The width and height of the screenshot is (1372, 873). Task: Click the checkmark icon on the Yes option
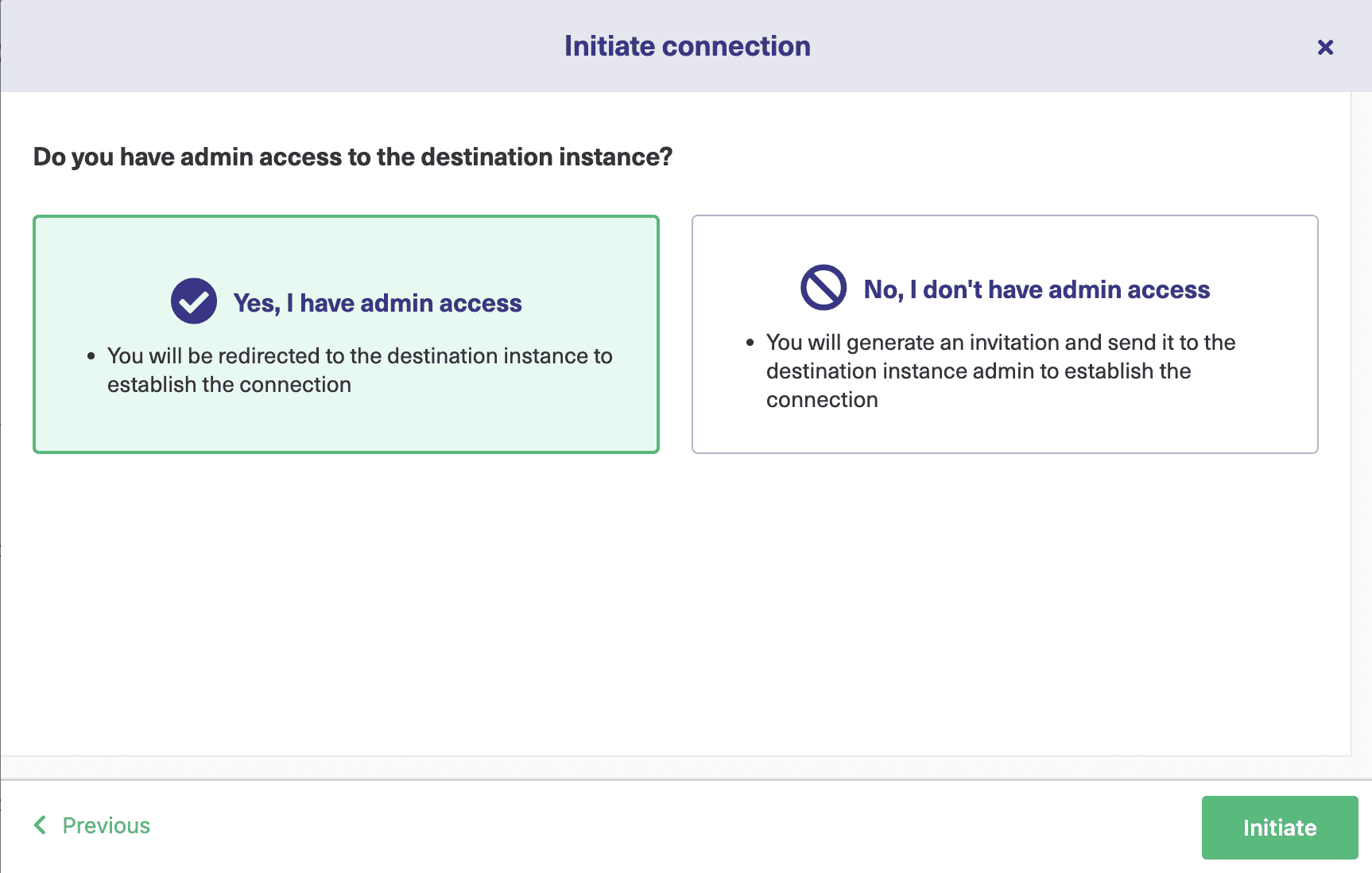tap(193, 301)
